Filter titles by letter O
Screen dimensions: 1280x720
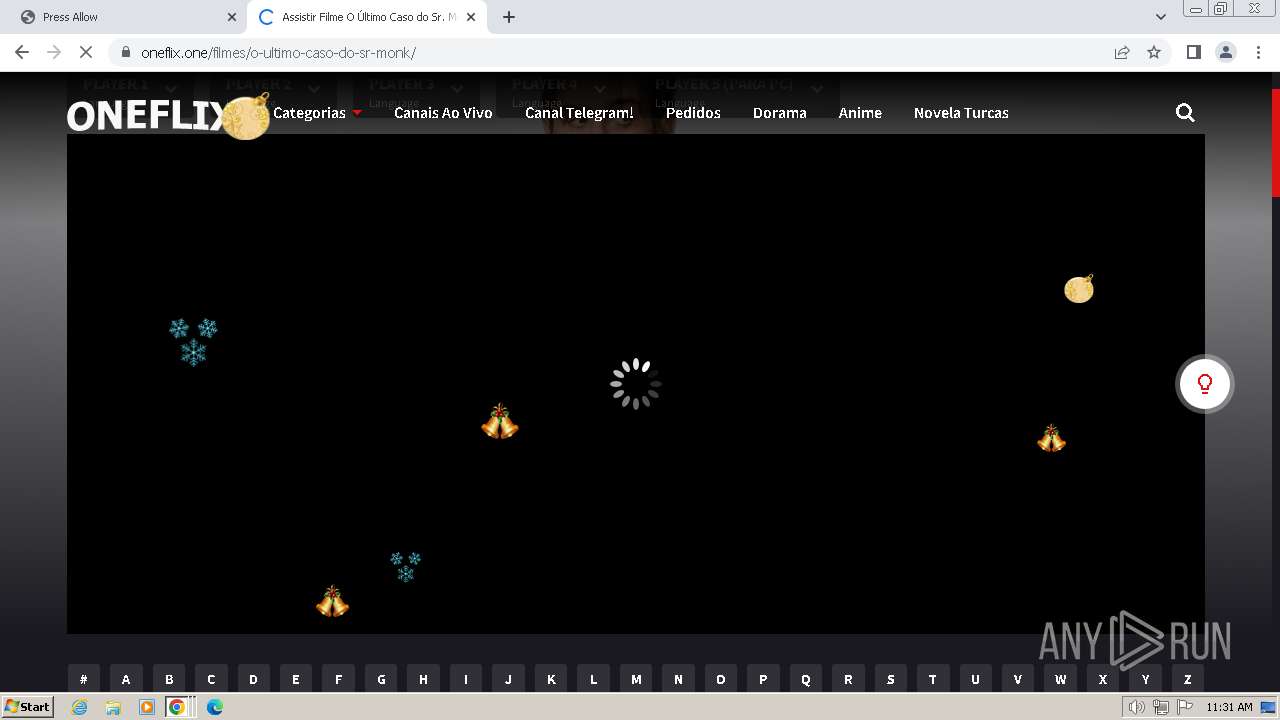point(721,679)
